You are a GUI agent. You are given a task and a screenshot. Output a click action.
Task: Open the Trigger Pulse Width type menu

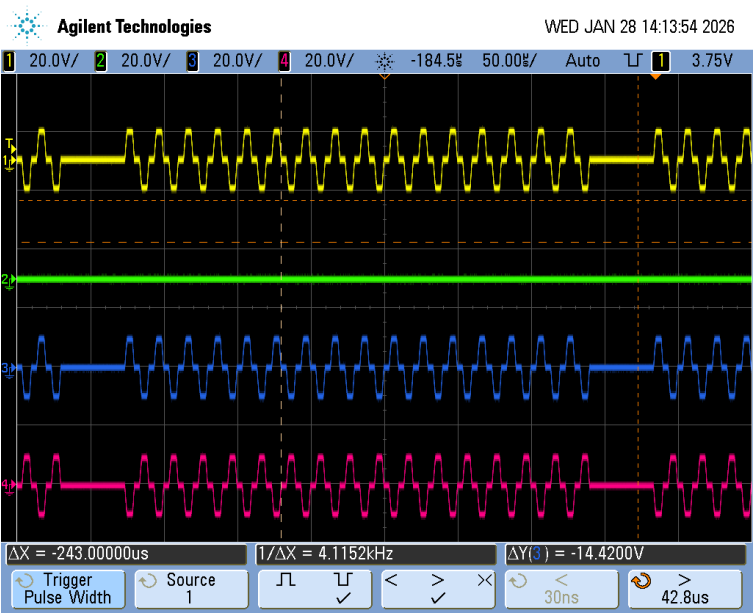pos(67,589)
